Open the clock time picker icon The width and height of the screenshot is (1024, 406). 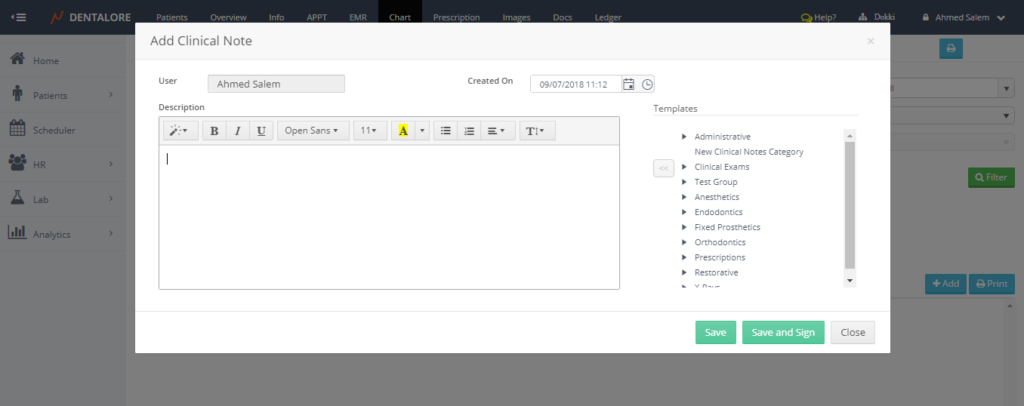click(x=647, y=85)
